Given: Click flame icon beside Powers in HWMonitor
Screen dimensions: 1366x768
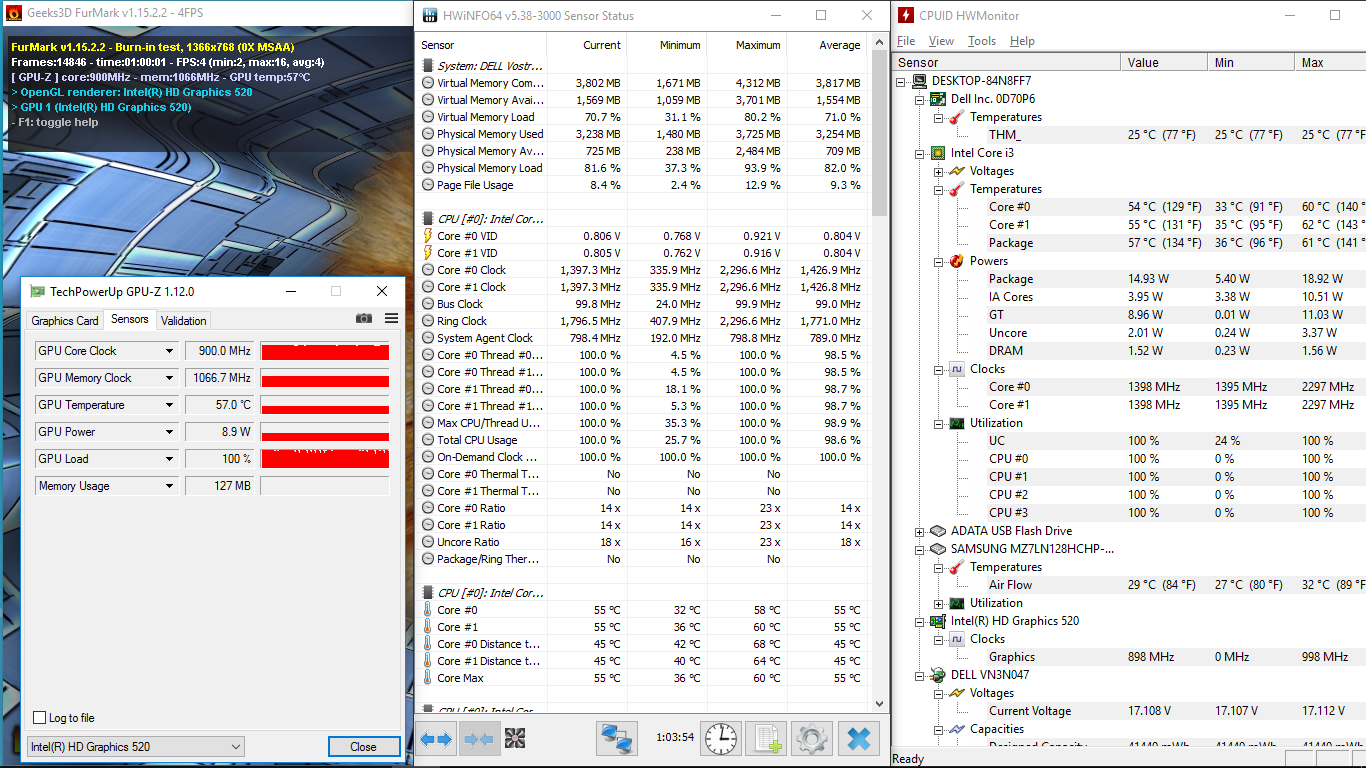Looking at the screenshot, I should pyautogui.click(x=956, y=261).
